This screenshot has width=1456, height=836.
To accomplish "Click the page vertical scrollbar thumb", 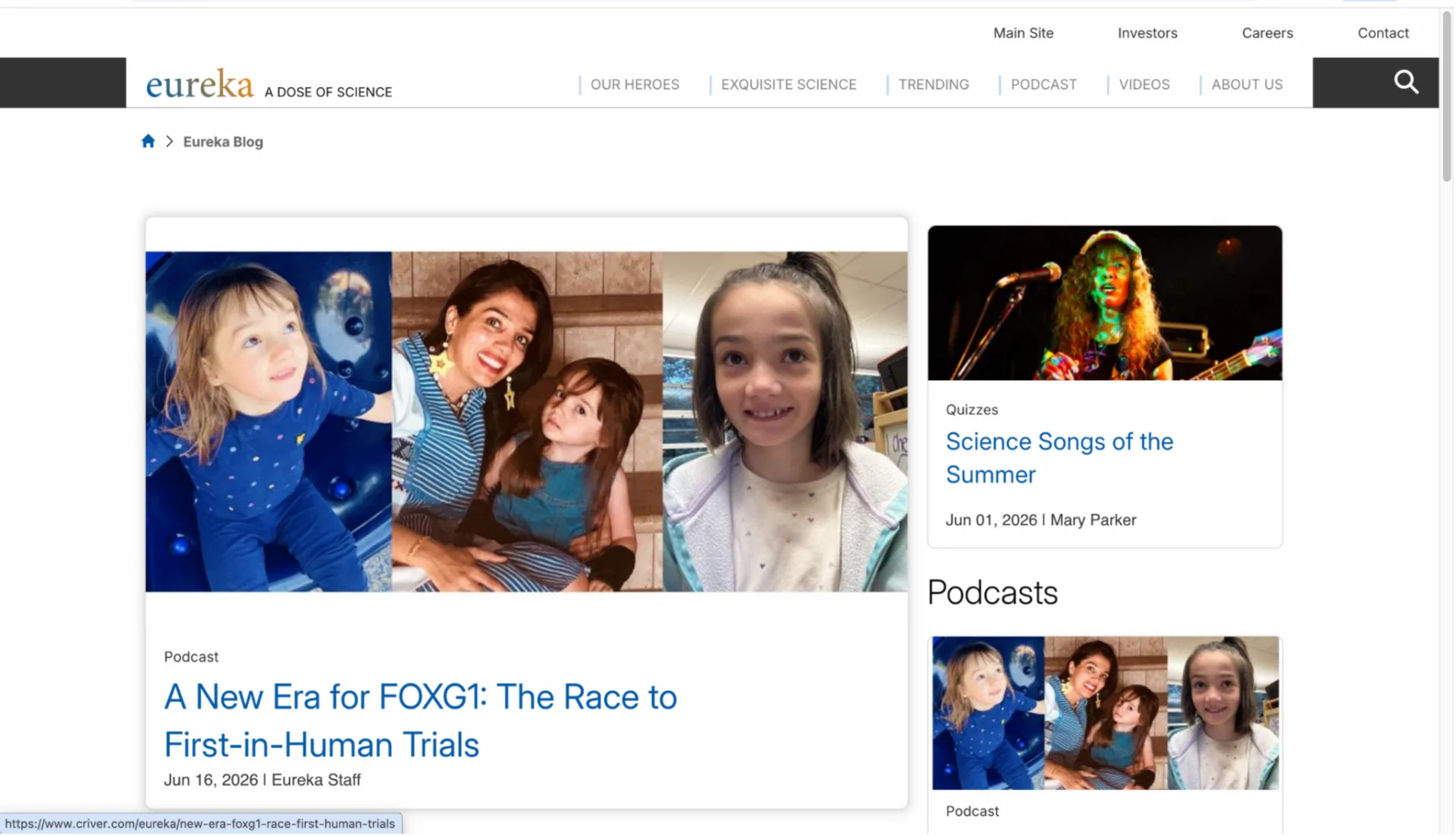I will [1448, 97].
